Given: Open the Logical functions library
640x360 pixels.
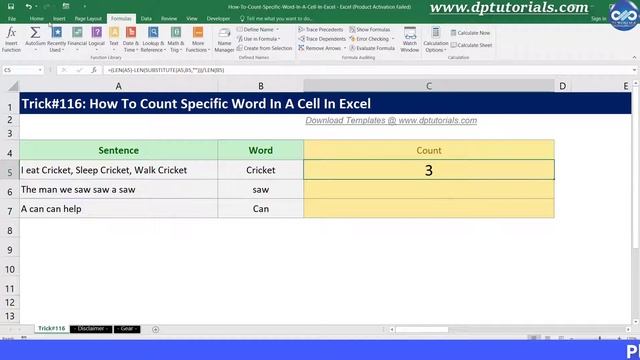Looking at the screenshot, I should 97,39.
